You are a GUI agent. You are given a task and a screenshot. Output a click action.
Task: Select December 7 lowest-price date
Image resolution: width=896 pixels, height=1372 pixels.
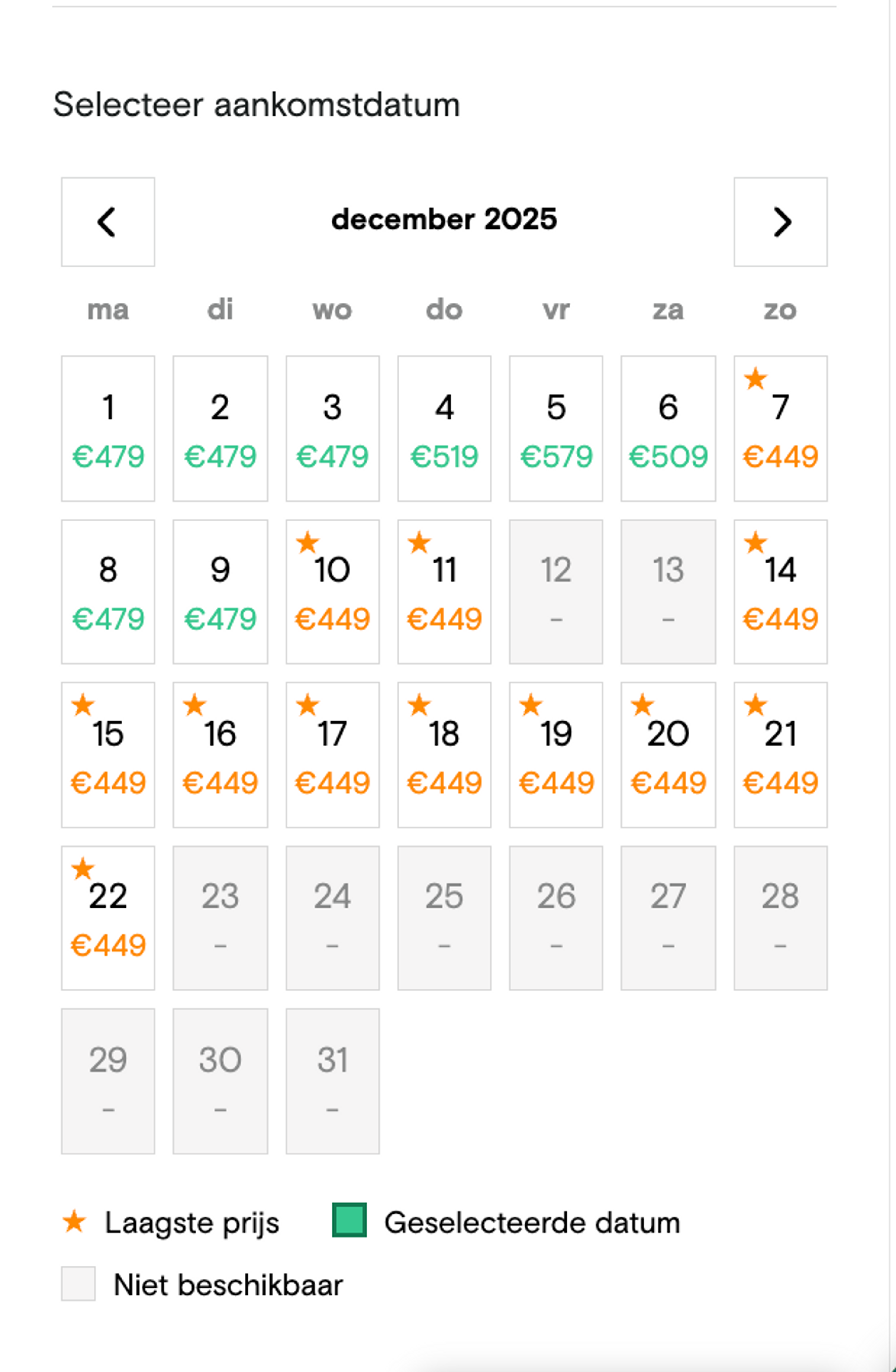pyautogui.click(x=780, y=428)
